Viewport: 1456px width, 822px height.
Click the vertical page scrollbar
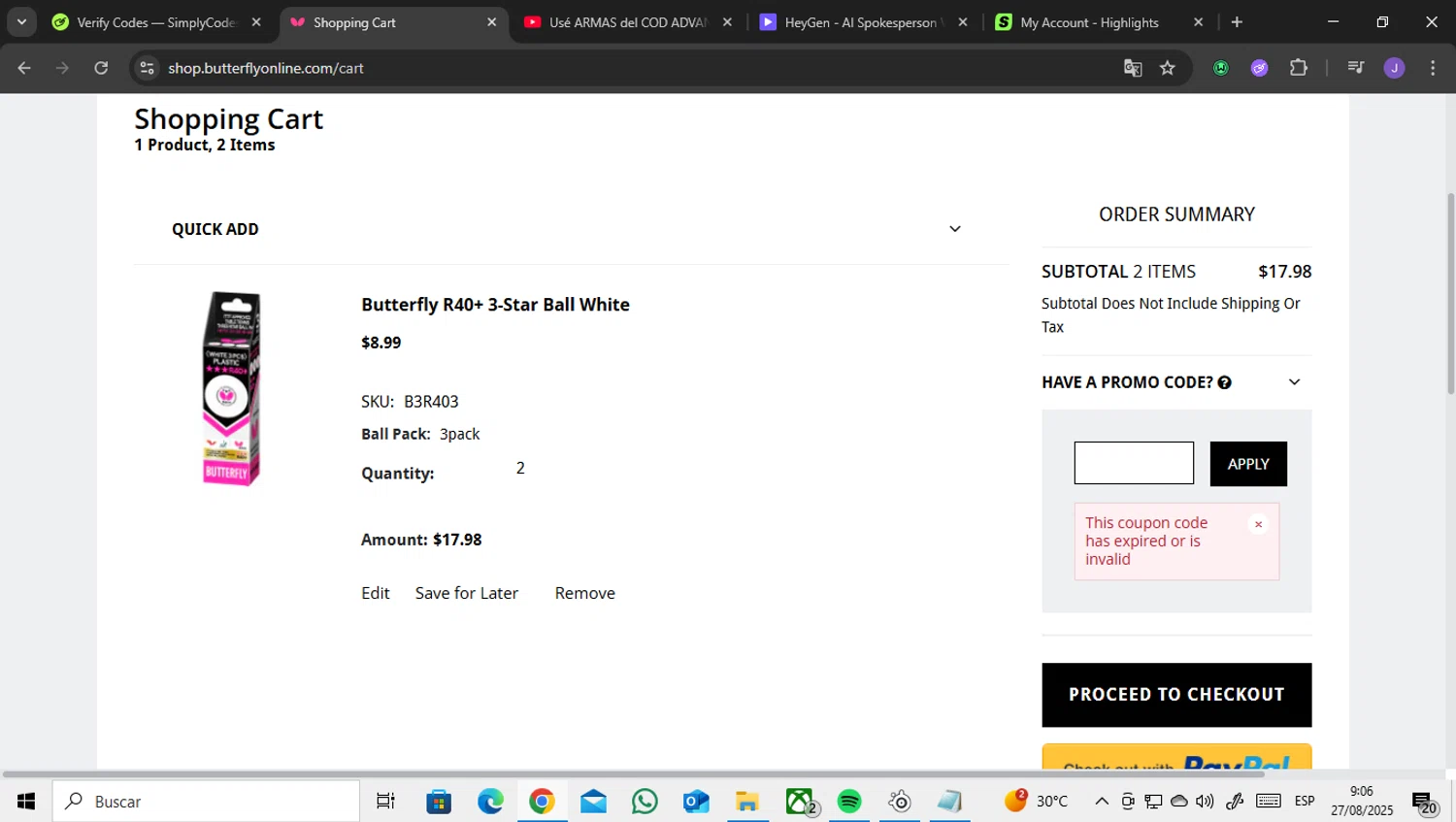(x=1450, y=293)
